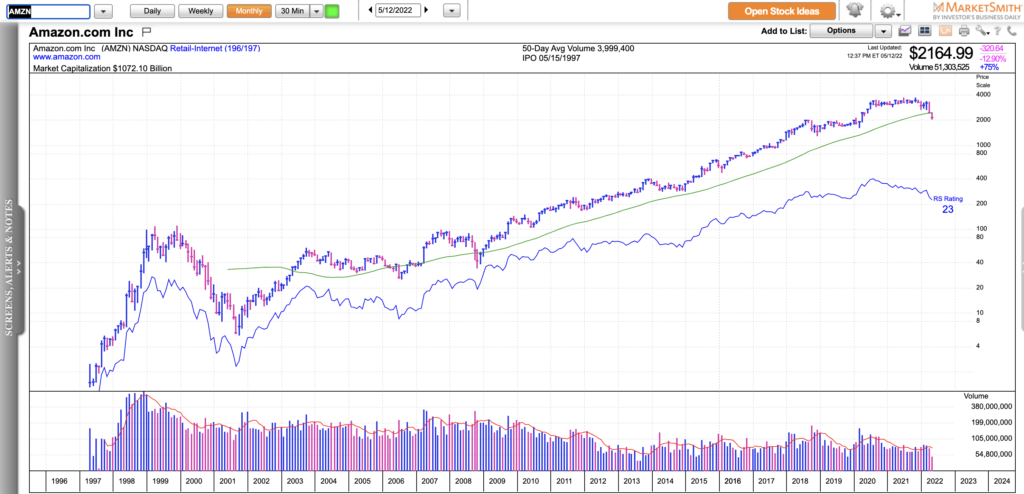Click the IPO 05/15/1997 text

551,58
